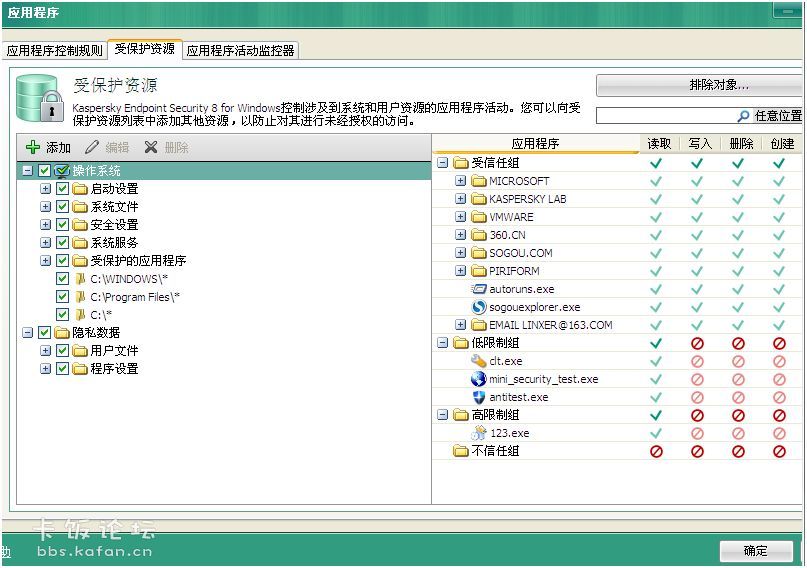Open the 应用程序活动监控器 tab
The image size is (807, 568).
(x=240, y=50)
